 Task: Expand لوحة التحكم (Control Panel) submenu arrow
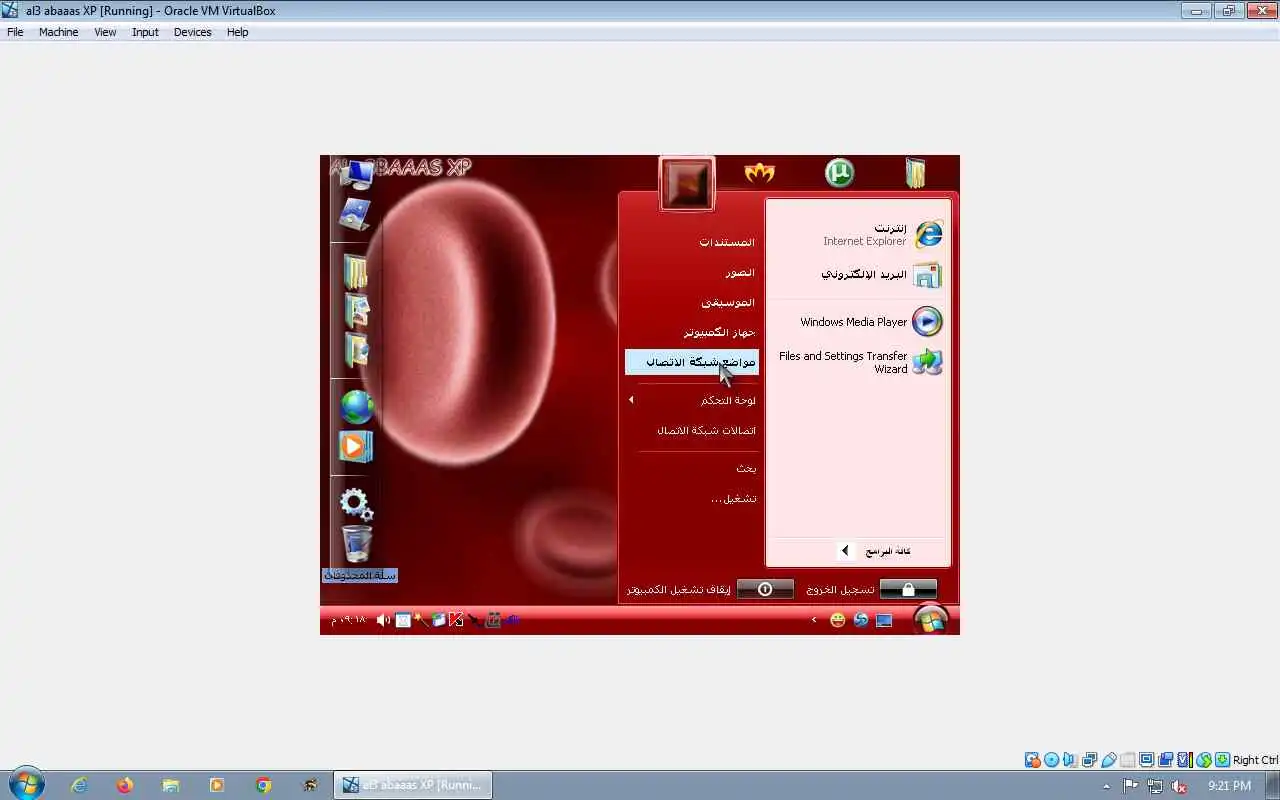631,400
